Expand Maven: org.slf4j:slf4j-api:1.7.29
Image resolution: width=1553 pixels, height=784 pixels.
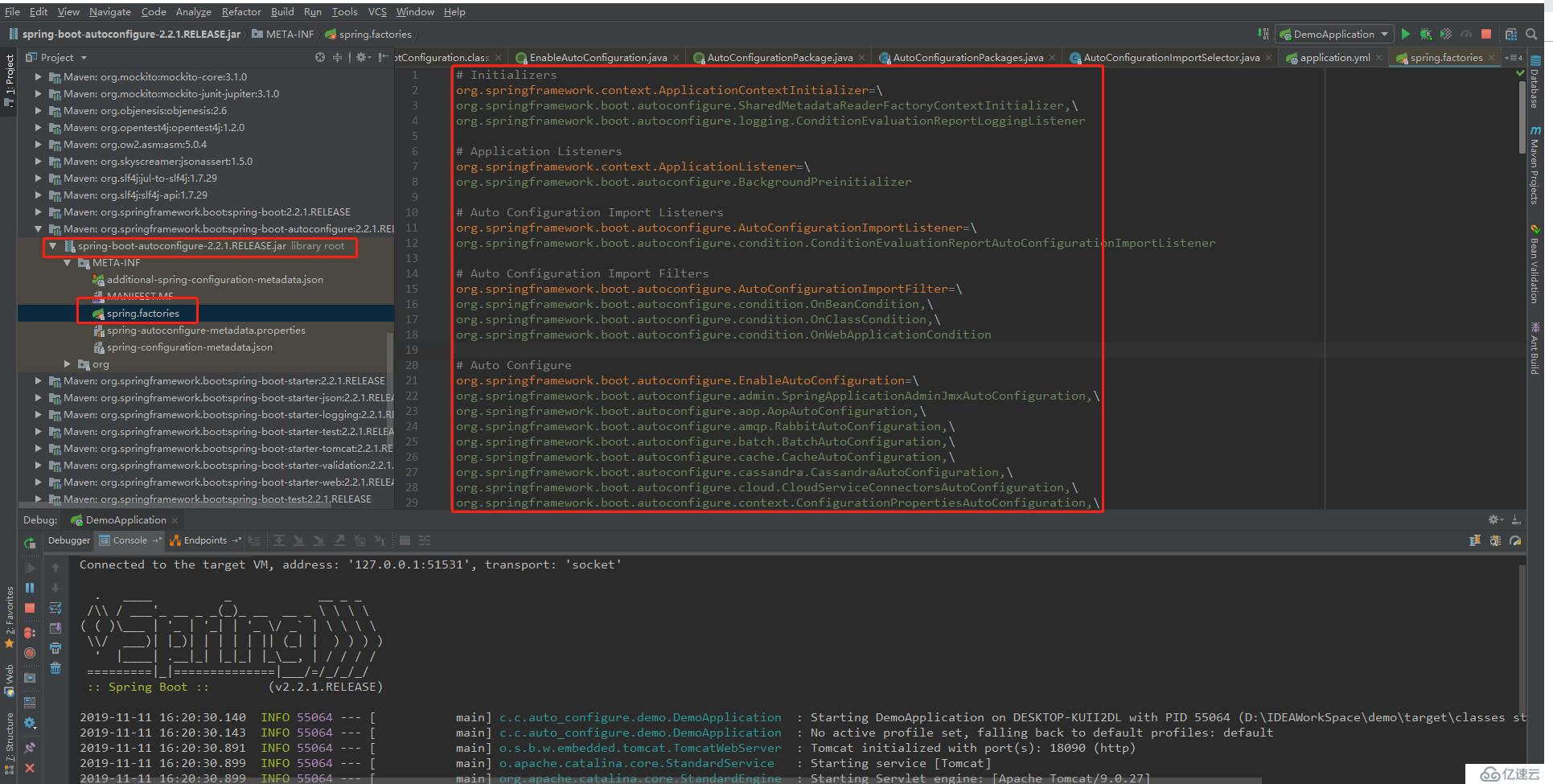coord(38,195)
